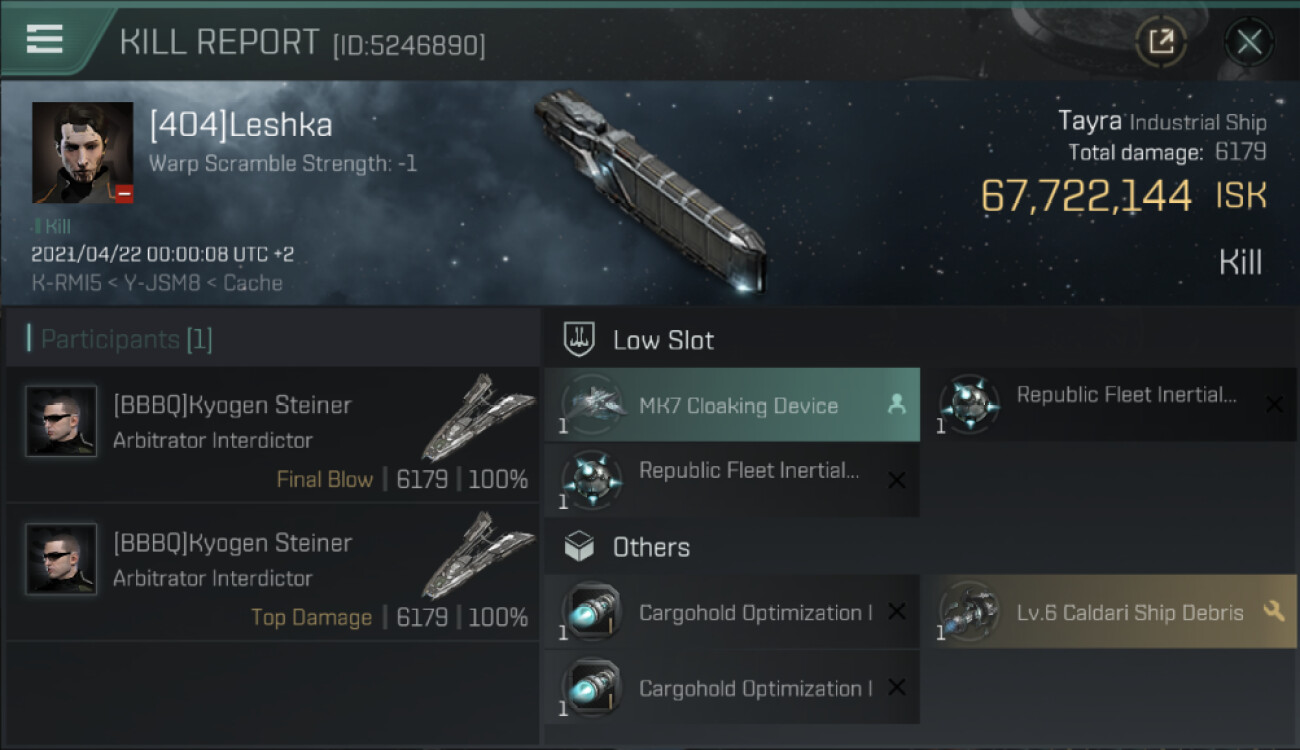This screenshot has height=750, width=1300.
Task: Select the Others section cube icon
Action: pos(580,547)
